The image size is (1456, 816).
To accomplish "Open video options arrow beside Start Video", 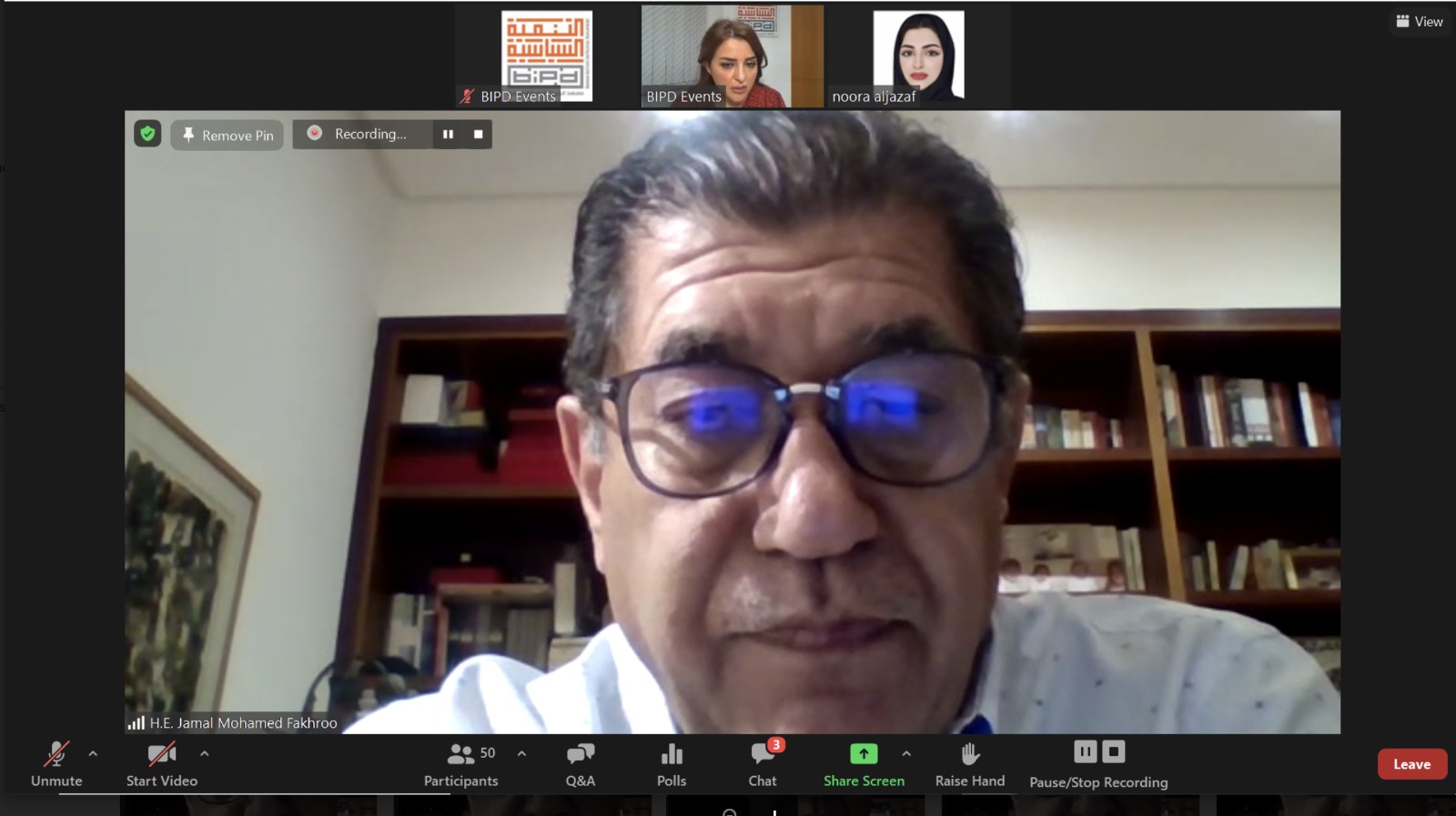I will click(205, 754).
